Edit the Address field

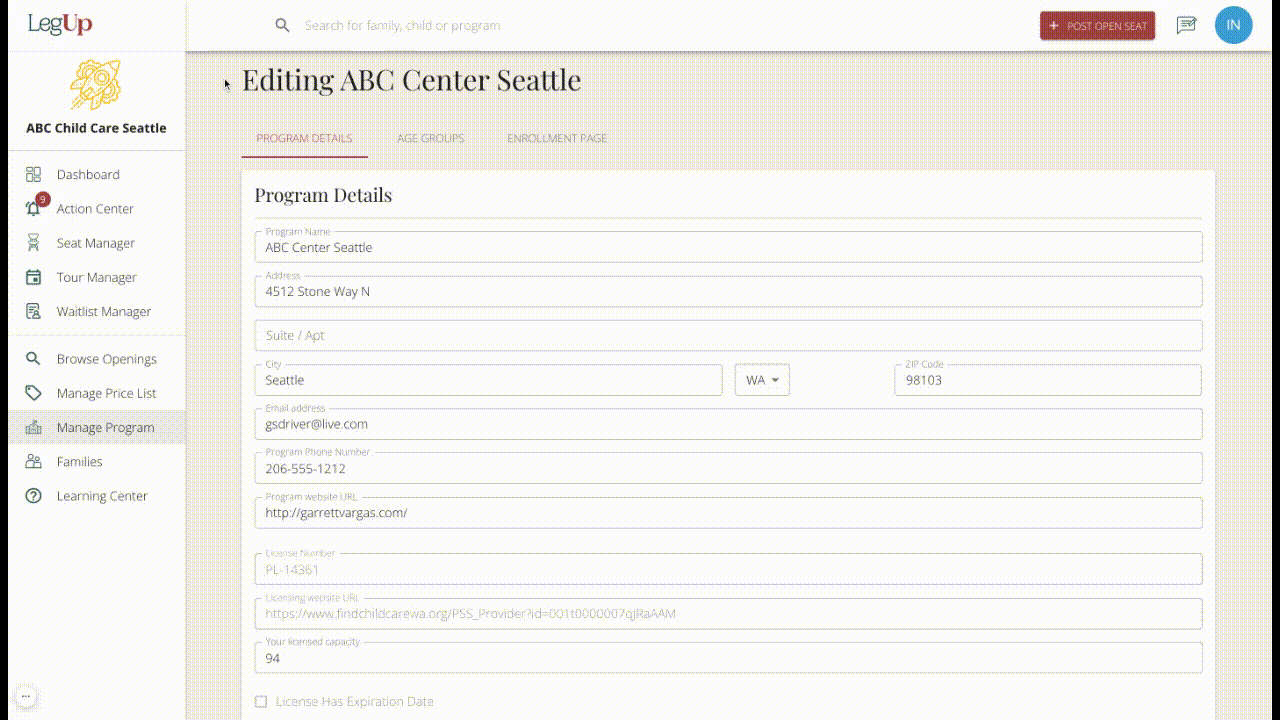click(728, 291)
